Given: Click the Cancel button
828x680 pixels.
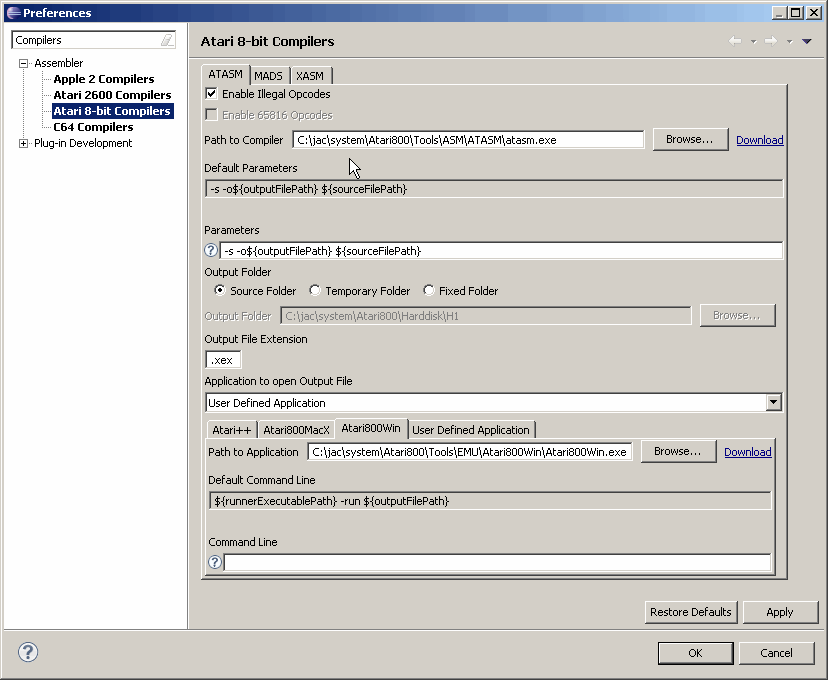Looking at the screenshot, I should pos(776,653).
